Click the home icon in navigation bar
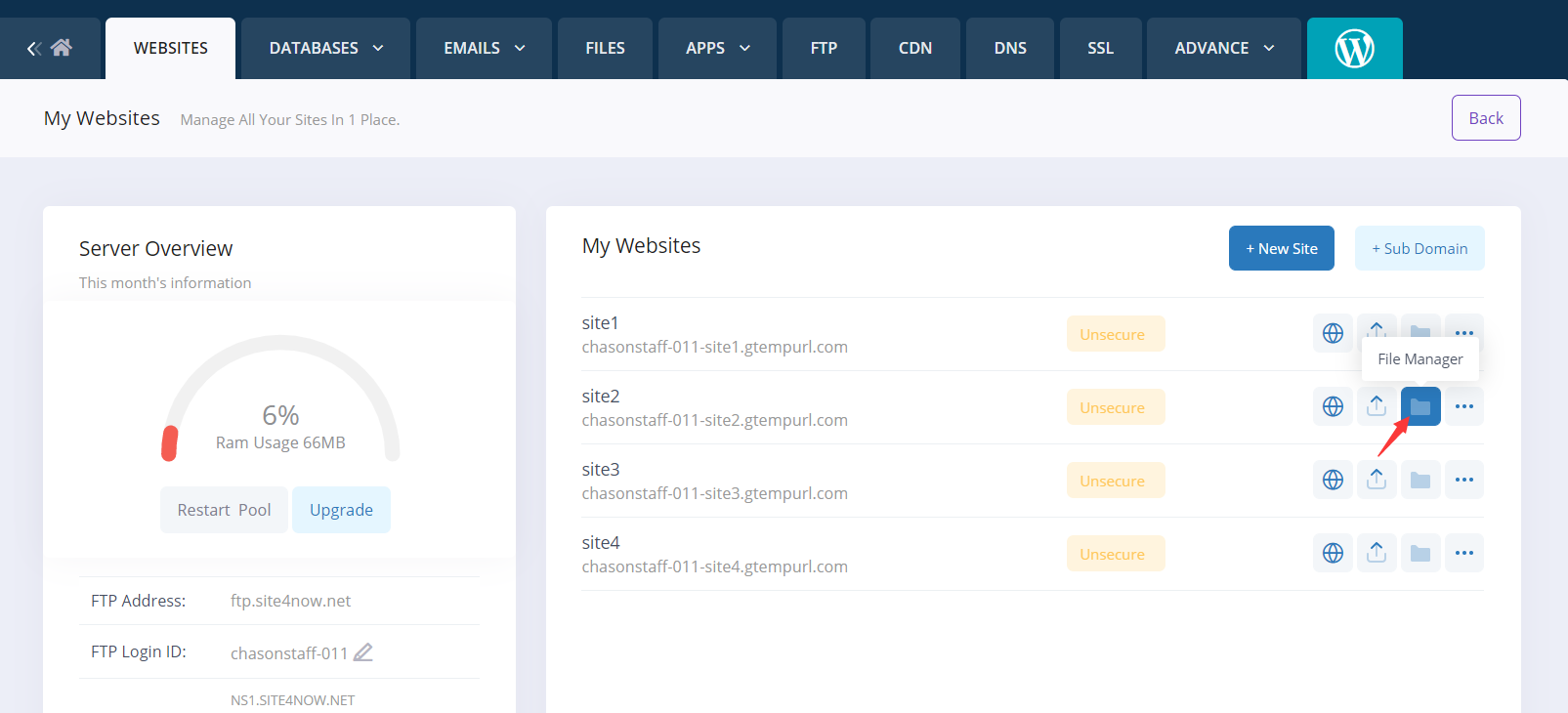 pos(61,48)
